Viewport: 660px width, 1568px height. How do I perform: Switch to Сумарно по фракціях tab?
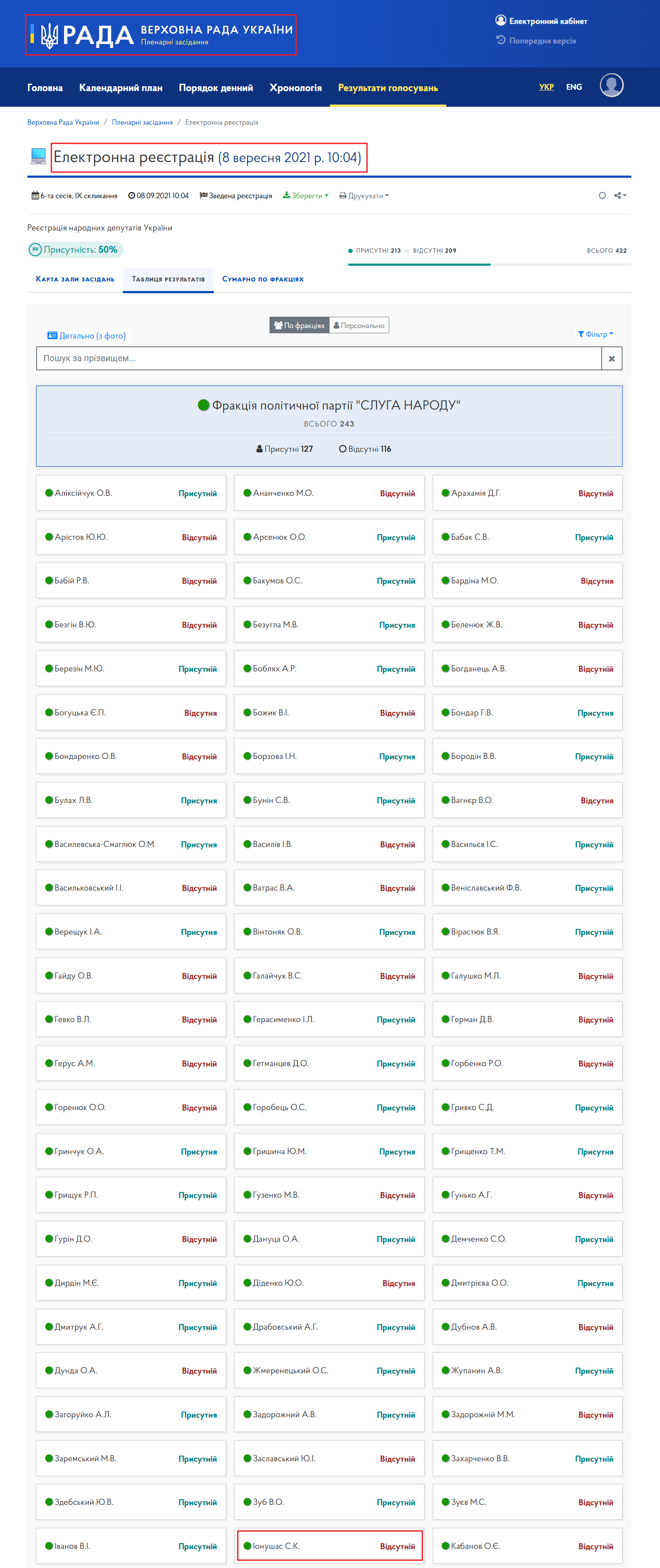tap(263, 279)
